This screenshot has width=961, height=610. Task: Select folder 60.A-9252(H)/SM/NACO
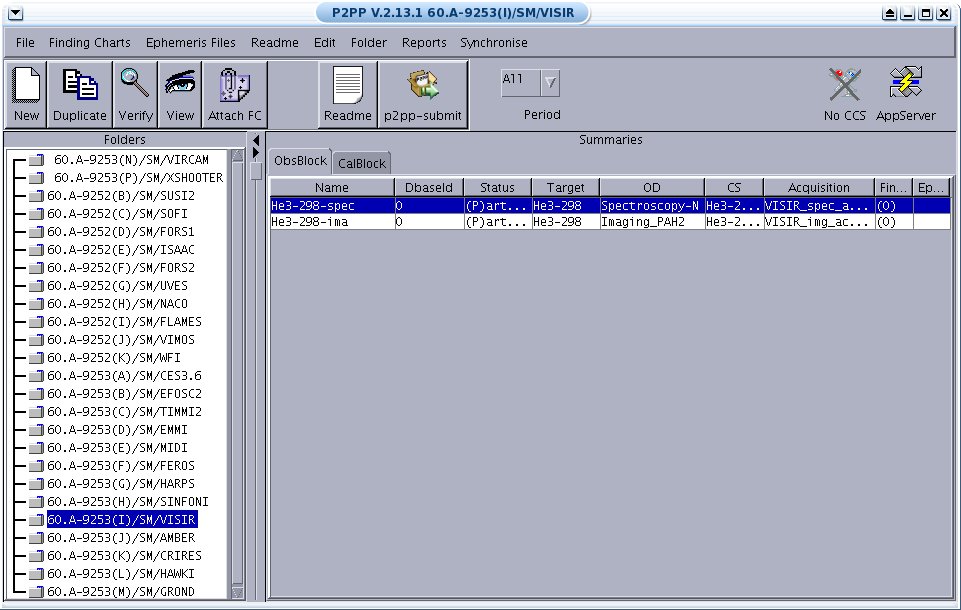pos(117,303)
